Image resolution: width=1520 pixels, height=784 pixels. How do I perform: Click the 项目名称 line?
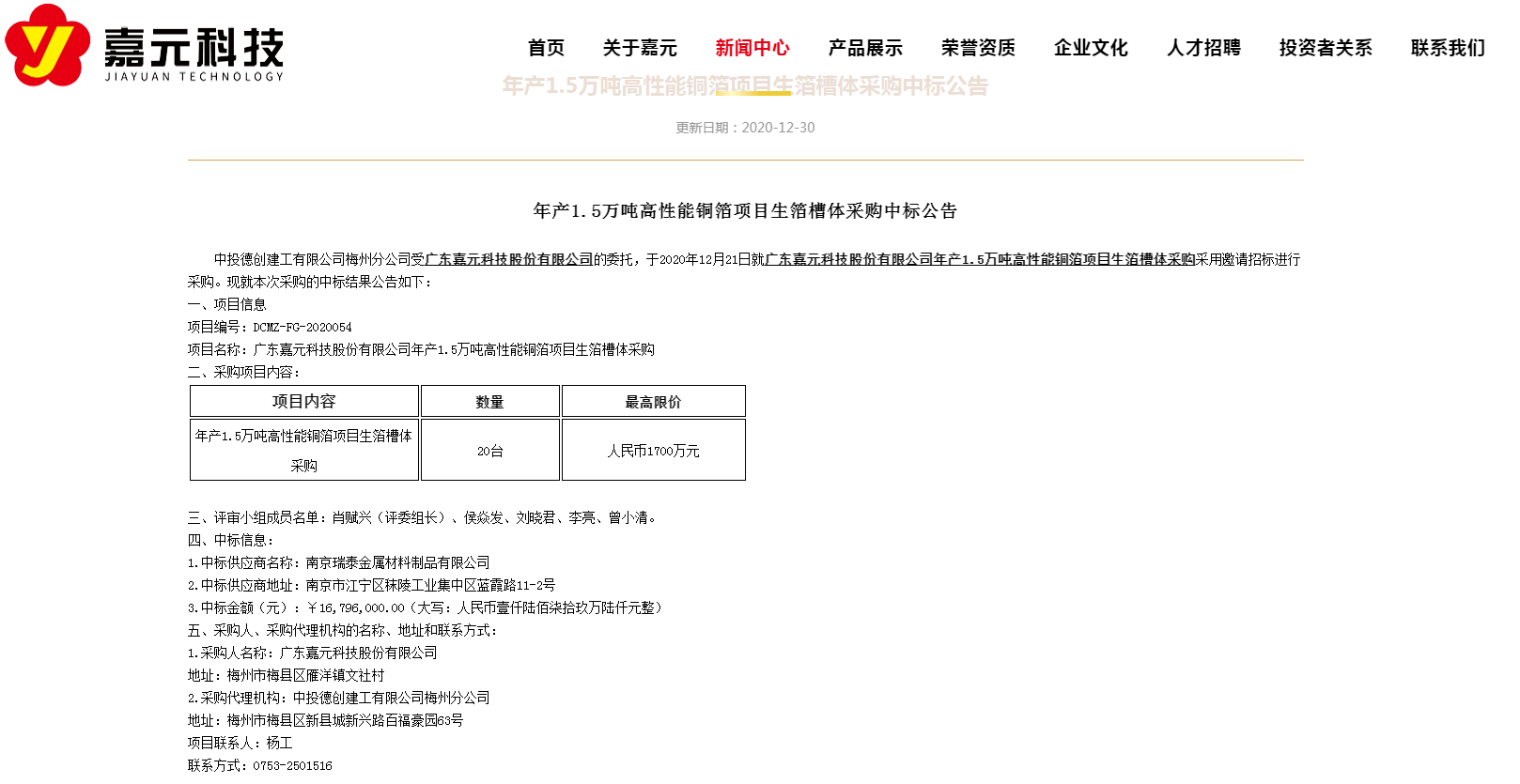point(421,349)
